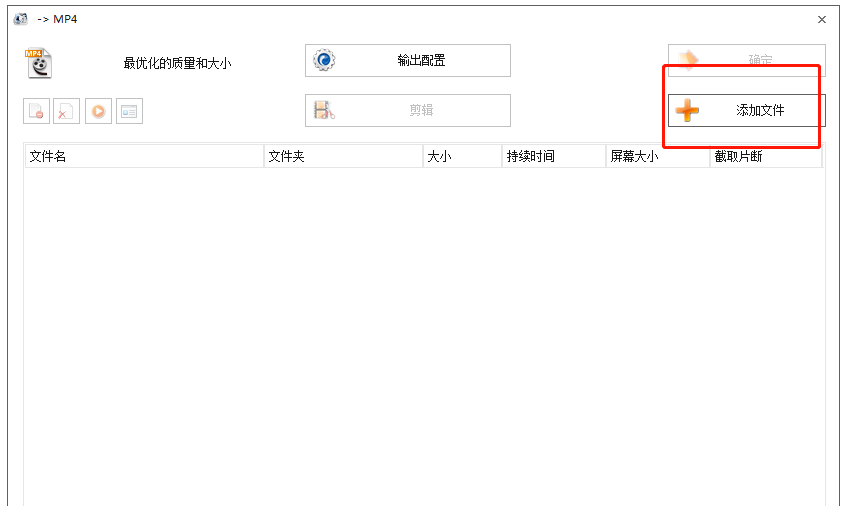Click the app icon in title bar
The height and width of the screenshot is (506, 857).
pos(21,19)
